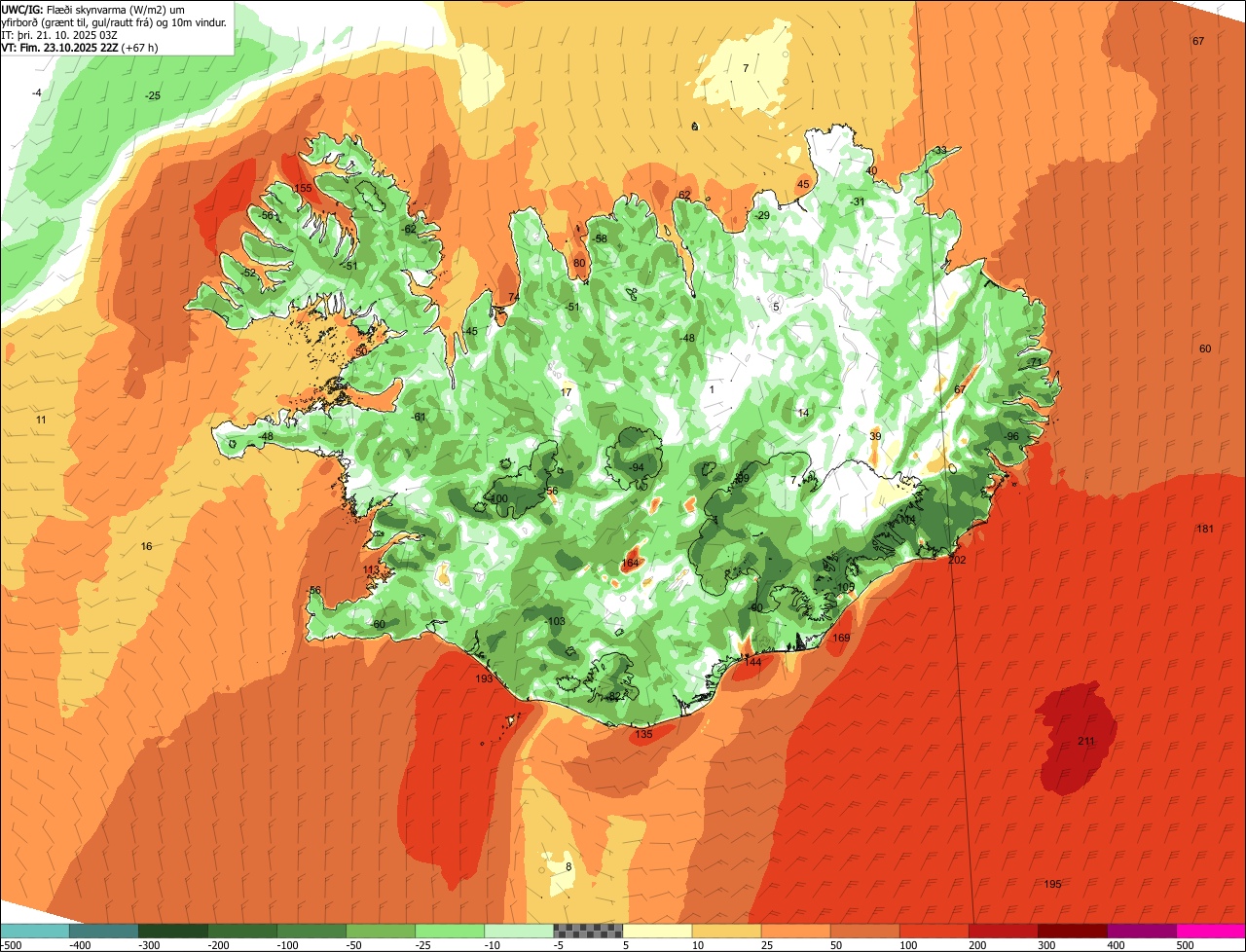1246x952 pixels.
Task: Click the value 16 in the western ocean
Action: point(146,547)
